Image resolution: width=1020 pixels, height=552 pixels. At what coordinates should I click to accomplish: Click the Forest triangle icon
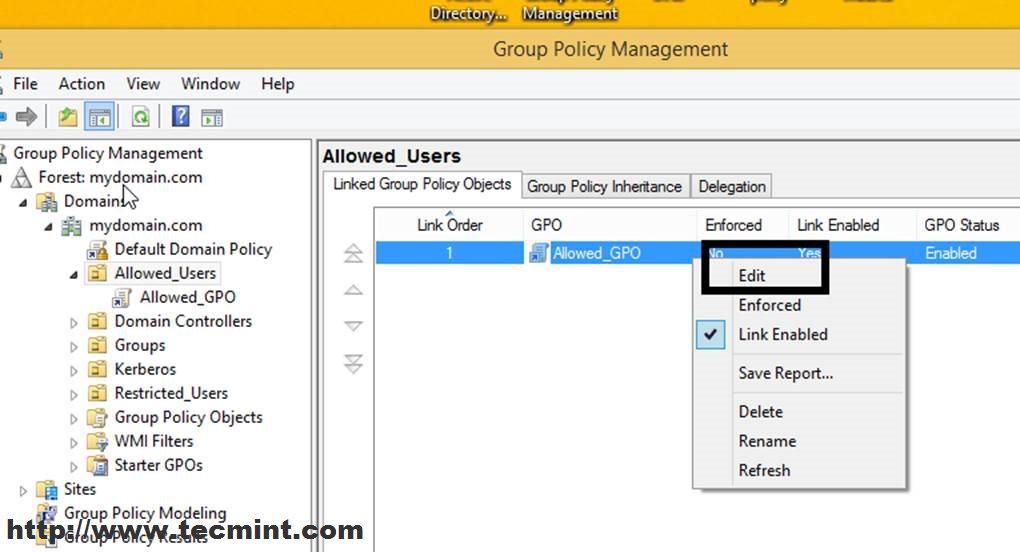(x=21, y=177)
